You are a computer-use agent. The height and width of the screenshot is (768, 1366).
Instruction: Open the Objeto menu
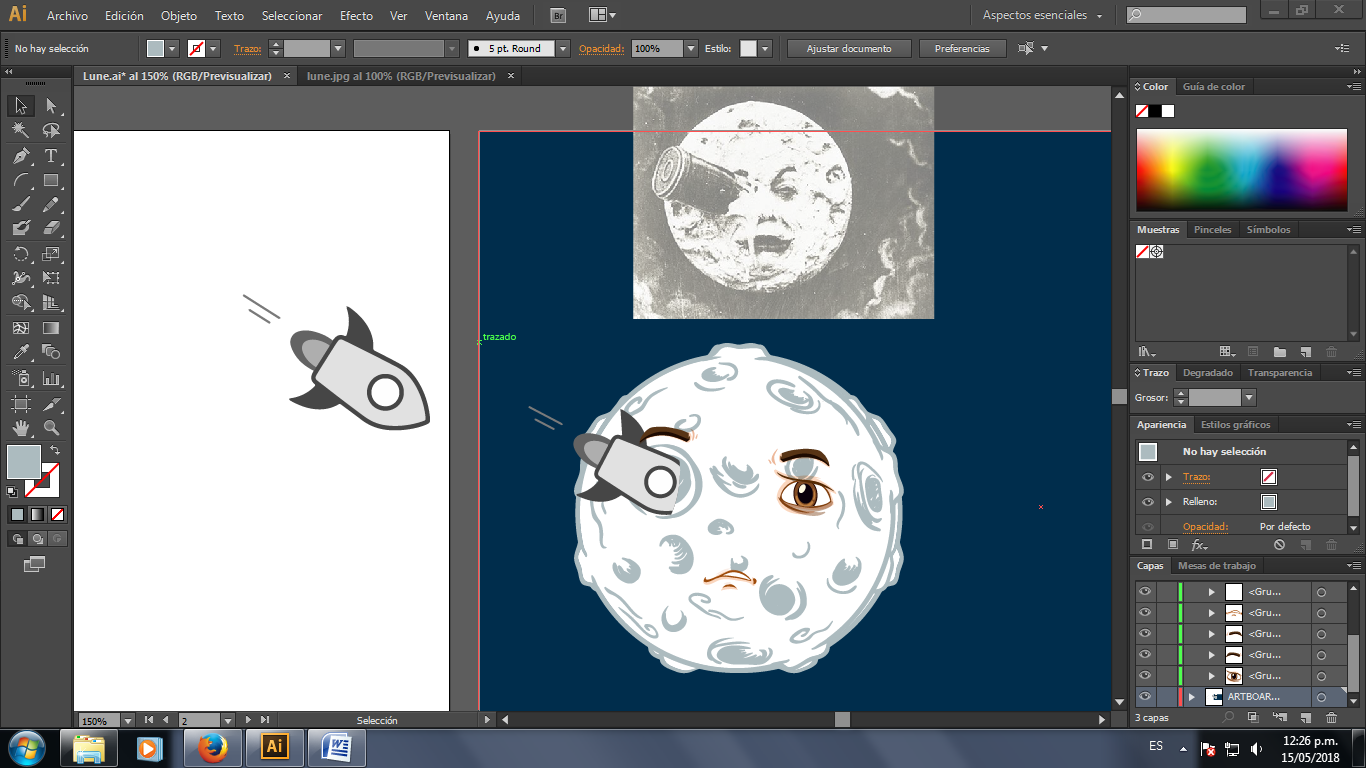179,16
